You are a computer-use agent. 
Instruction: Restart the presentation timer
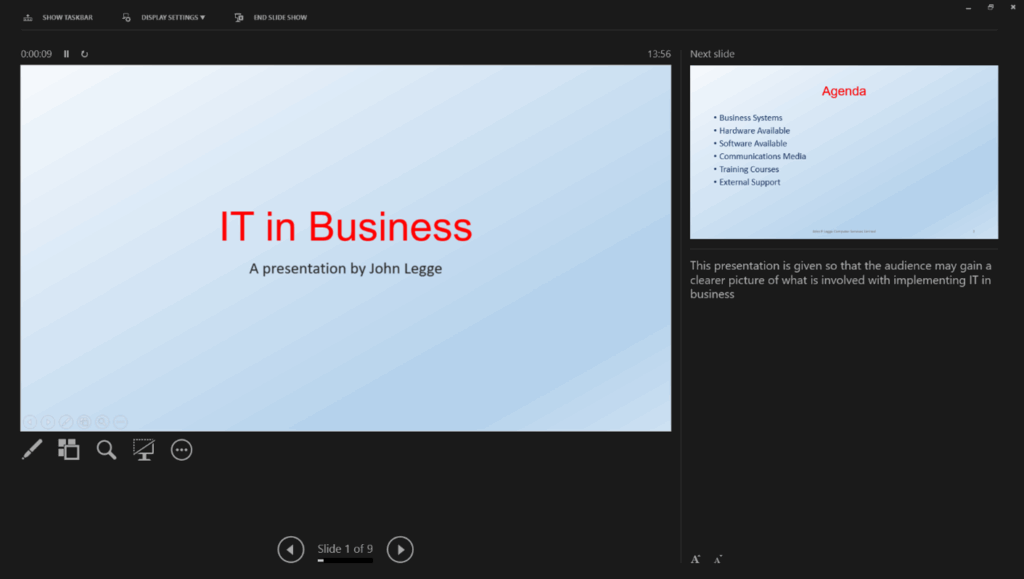click(84, 54)
